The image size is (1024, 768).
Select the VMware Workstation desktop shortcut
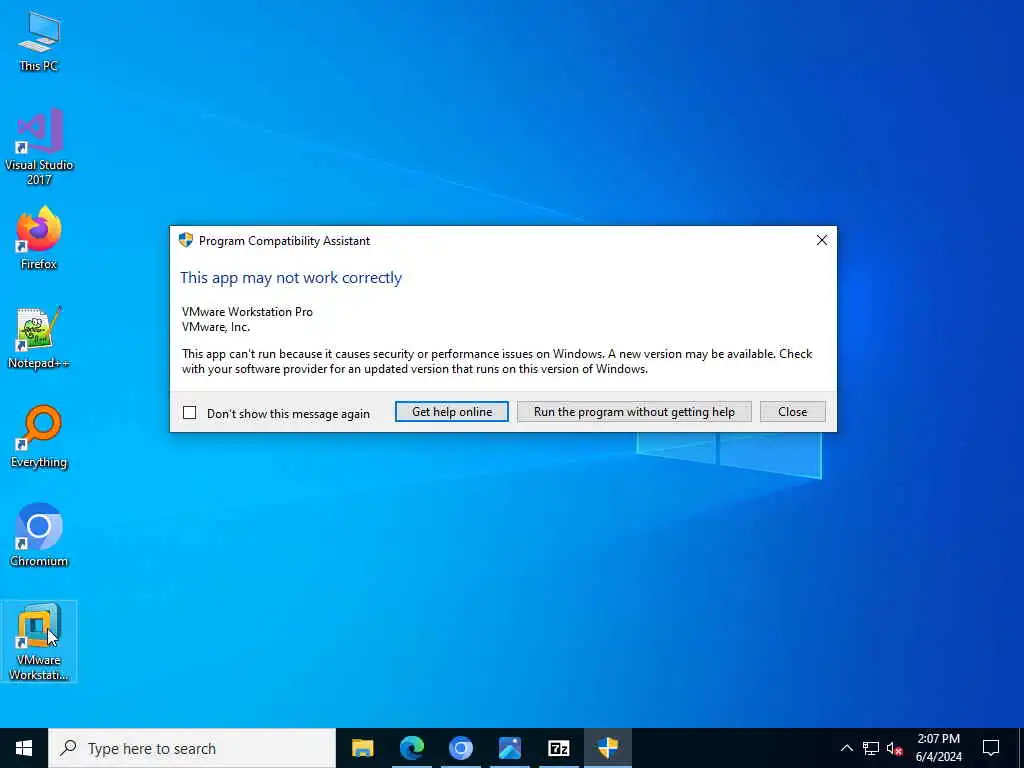click(x=39, y=641)
